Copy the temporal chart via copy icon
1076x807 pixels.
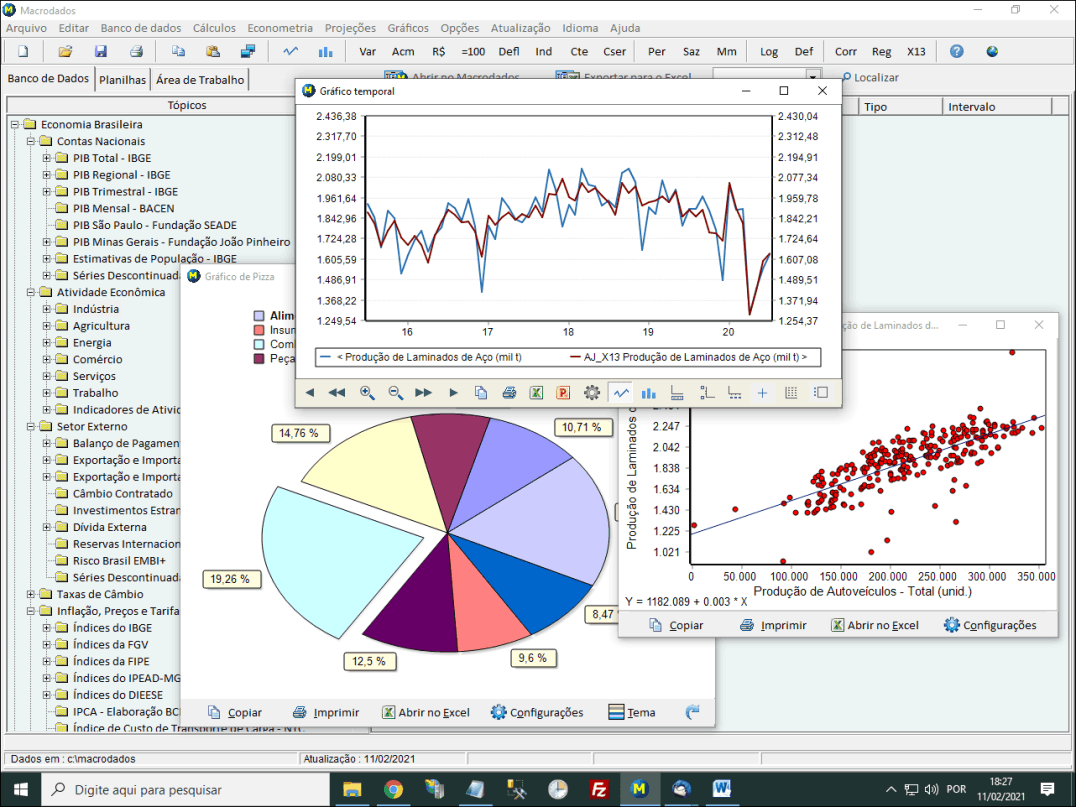point(481,393)
